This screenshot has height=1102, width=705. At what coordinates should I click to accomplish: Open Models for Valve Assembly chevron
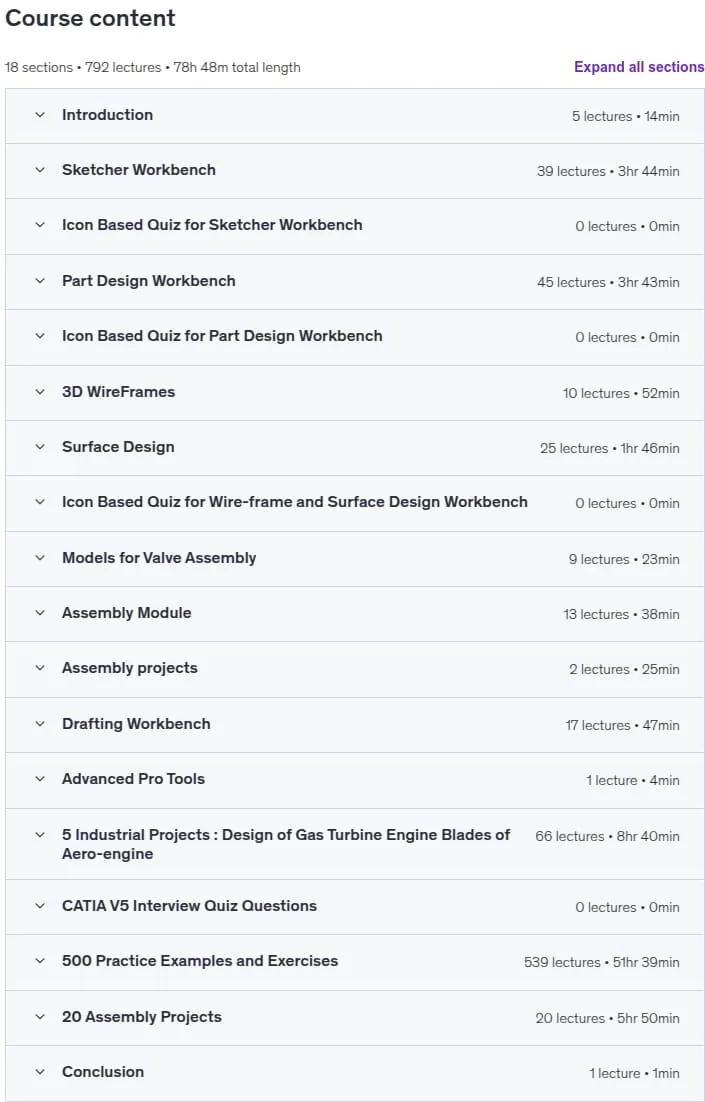[x=40, y=557]
